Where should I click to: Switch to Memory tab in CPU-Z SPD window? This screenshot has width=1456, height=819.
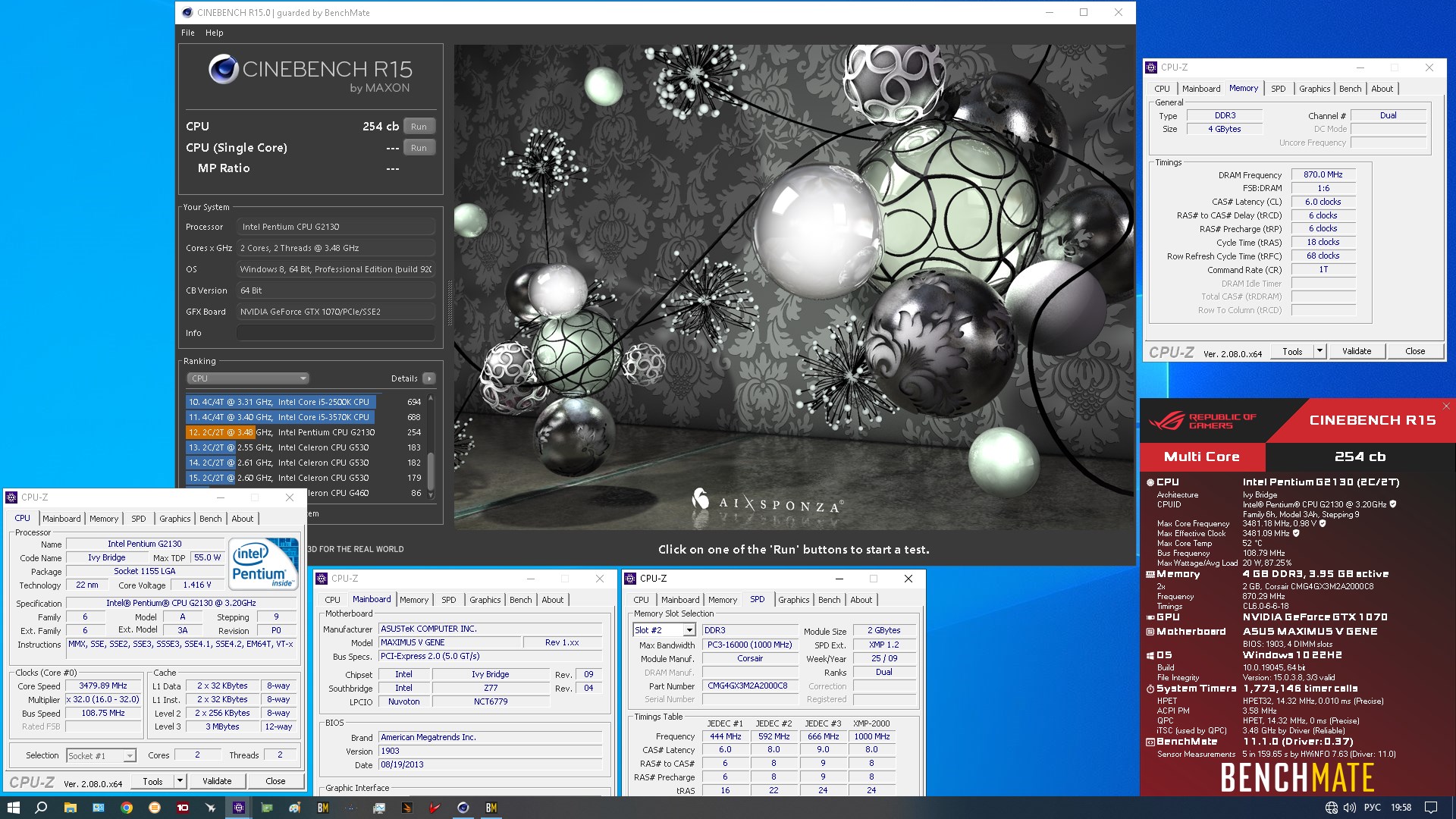click(723, 600)
